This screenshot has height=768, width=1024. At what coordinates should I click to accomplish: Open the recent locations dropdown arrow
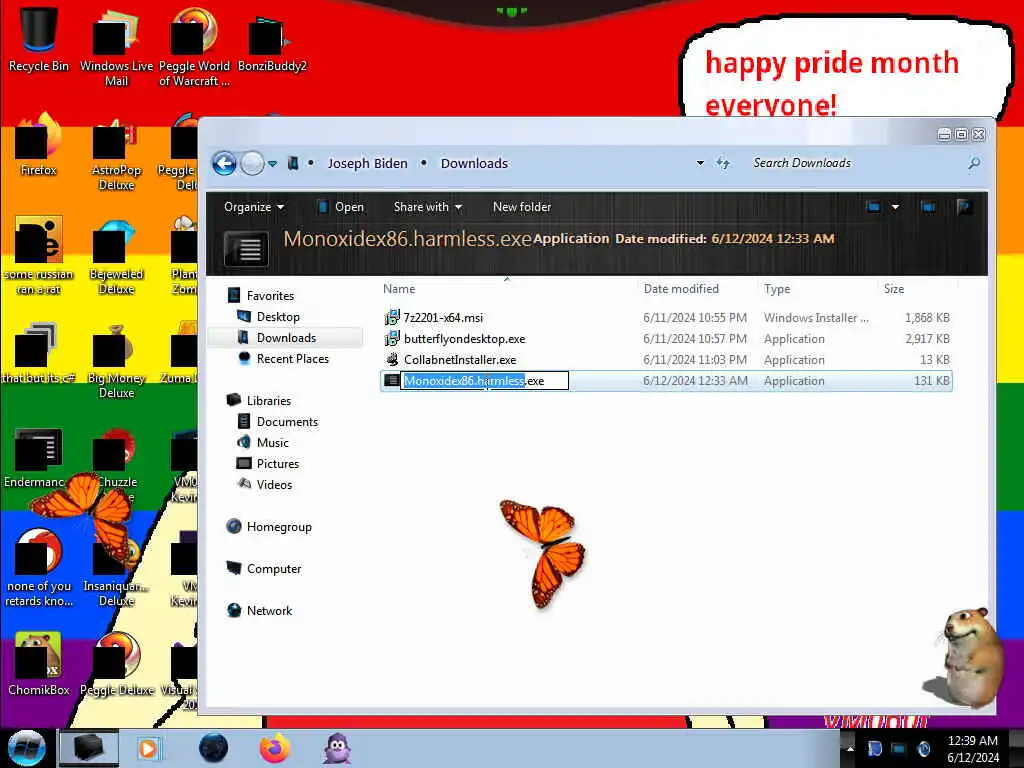[272, 163]
